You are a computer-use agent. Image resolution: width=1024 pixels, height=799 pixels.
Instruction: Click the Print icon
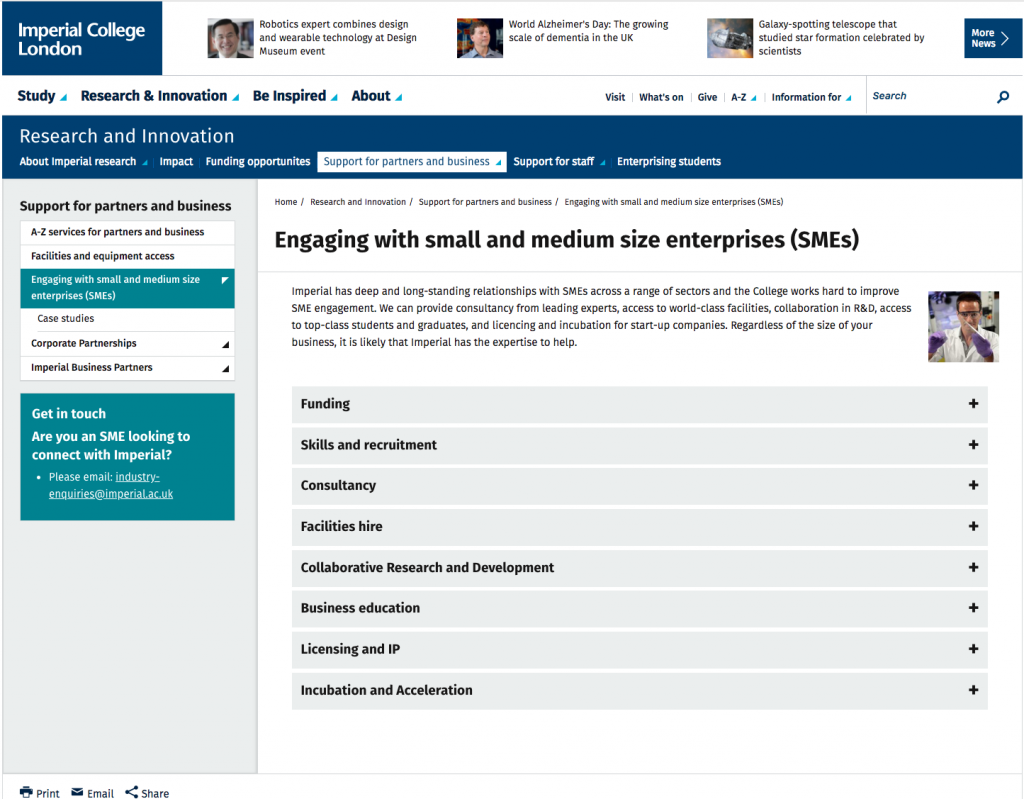click(27, 793)
